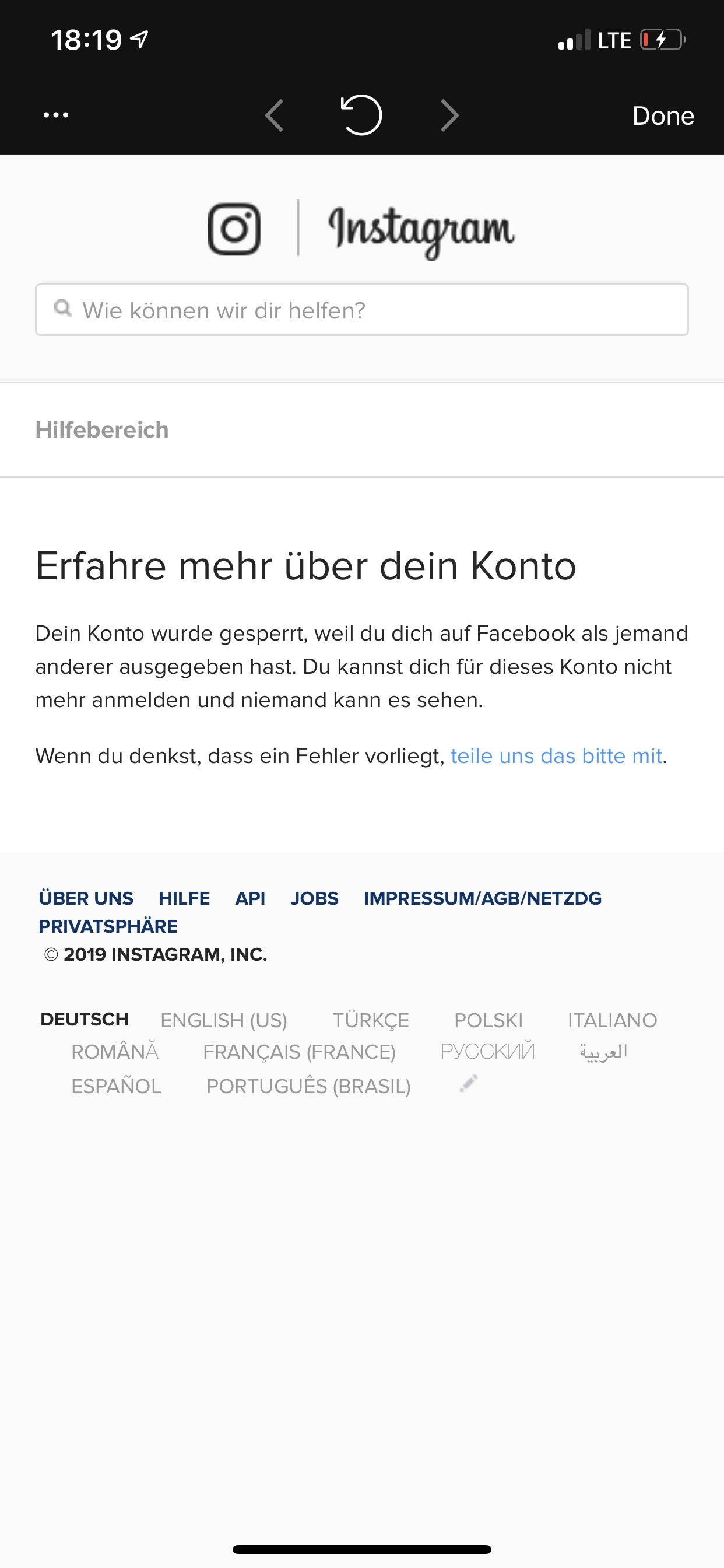Click the pencil edit languages icon

[x=469, y=1083]
